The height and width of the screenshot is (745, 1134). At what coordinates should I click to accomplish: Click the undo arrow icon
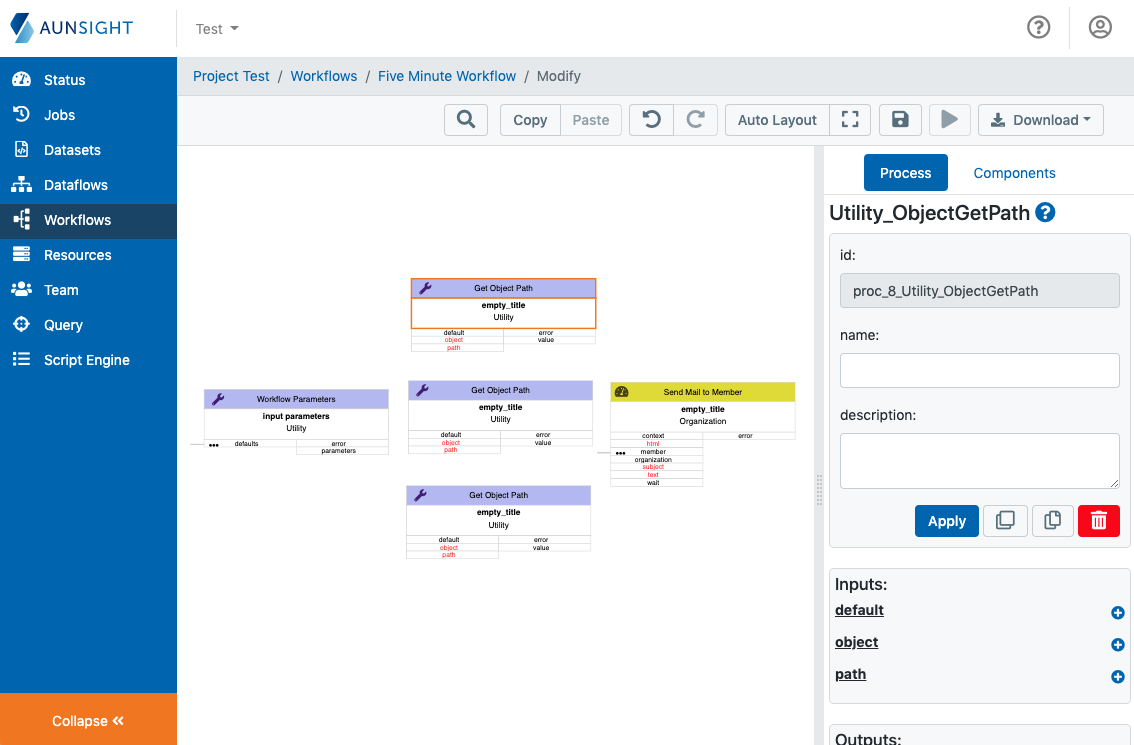pyautogui.click(x=651, y=120)
